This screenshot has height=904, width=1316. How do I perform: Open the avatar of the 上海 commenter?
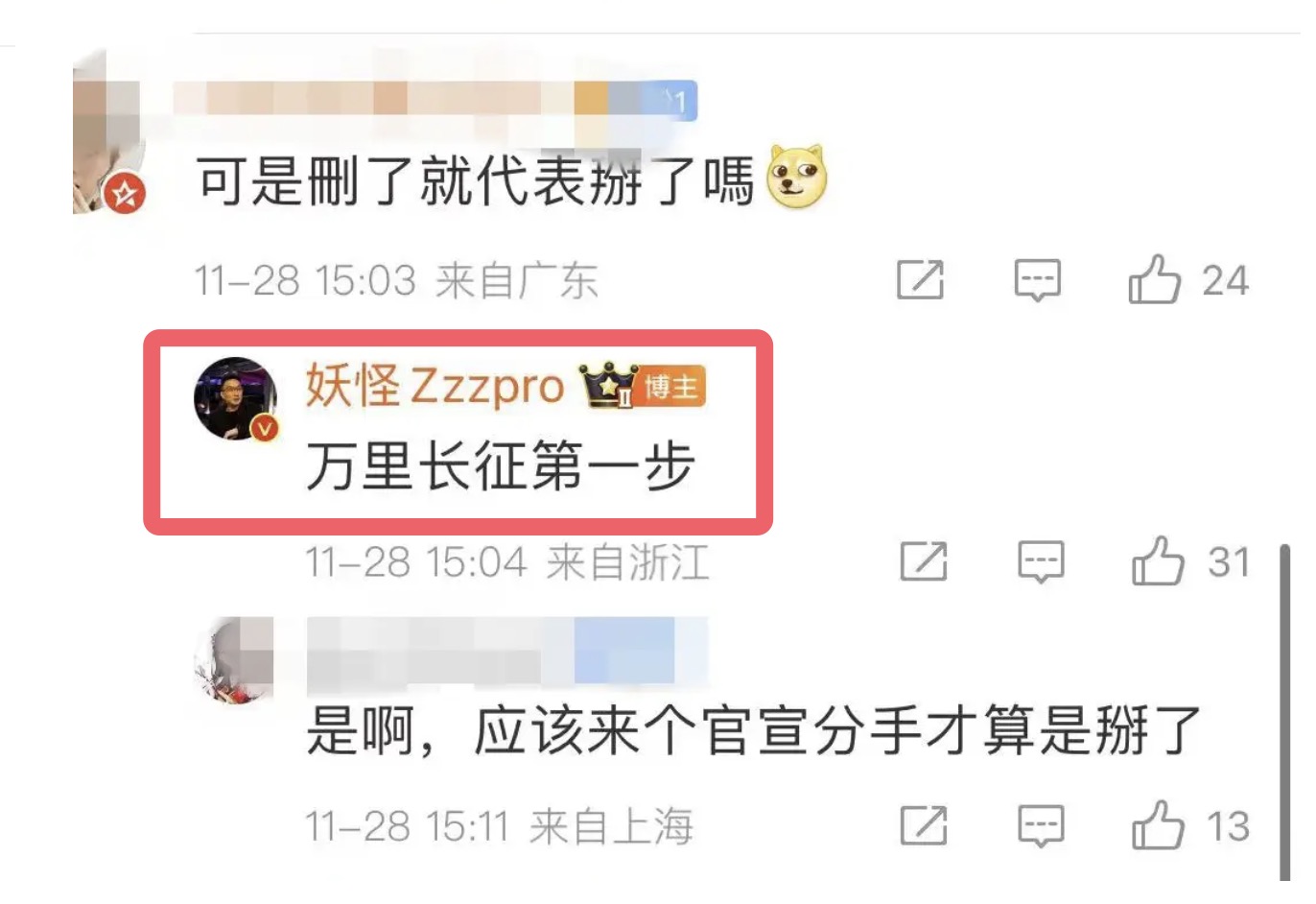coord(234,660)
